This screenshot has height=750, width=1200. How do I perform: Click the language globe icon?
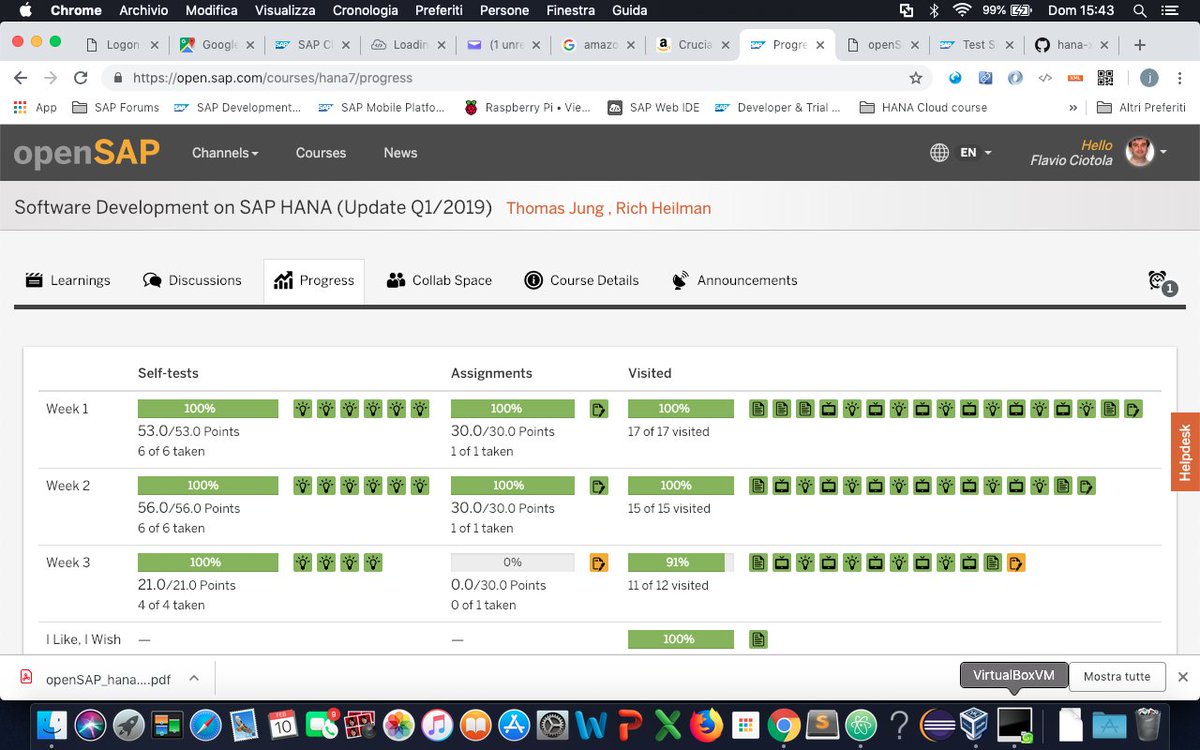tap(939, 153)
